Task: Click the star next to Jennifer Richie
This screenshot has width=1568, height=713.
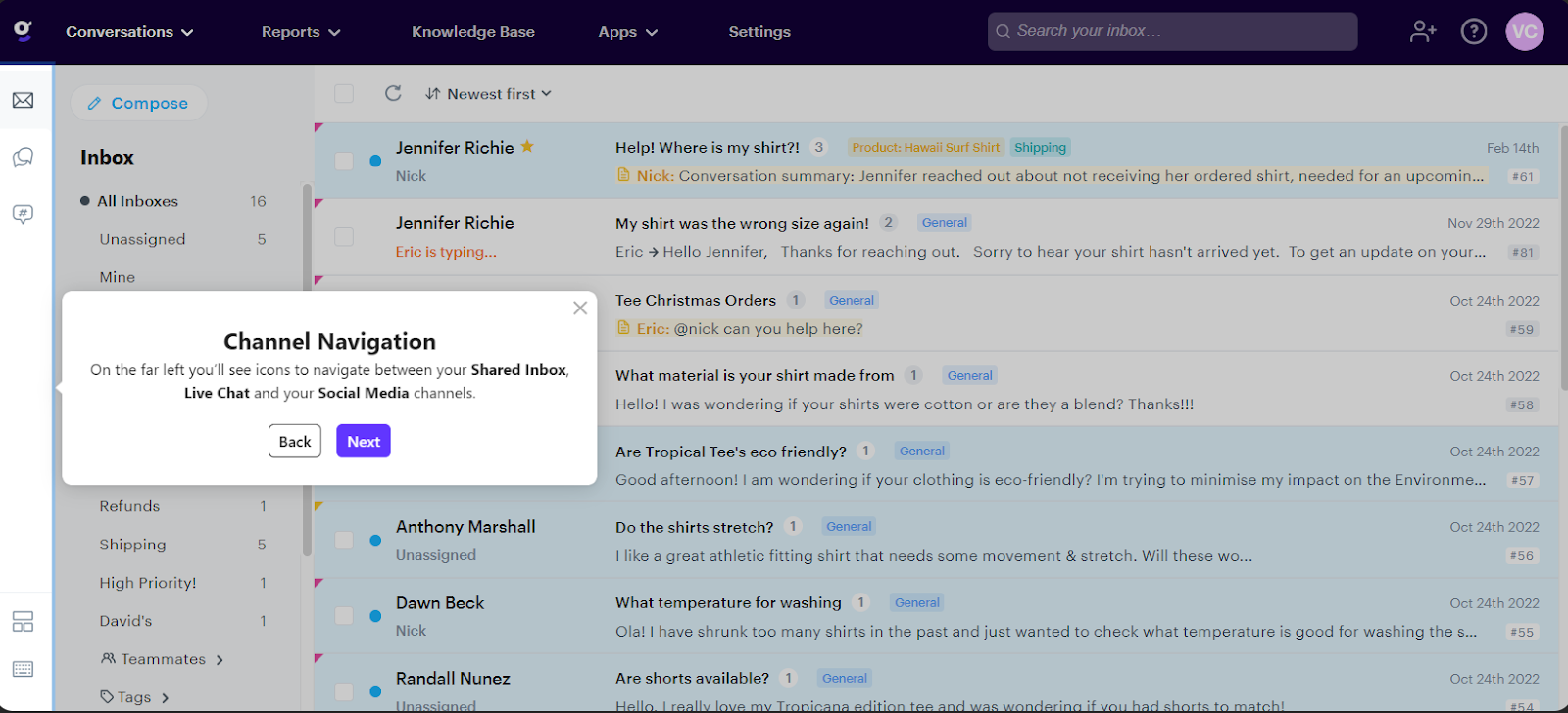Action: click(527, 147)
